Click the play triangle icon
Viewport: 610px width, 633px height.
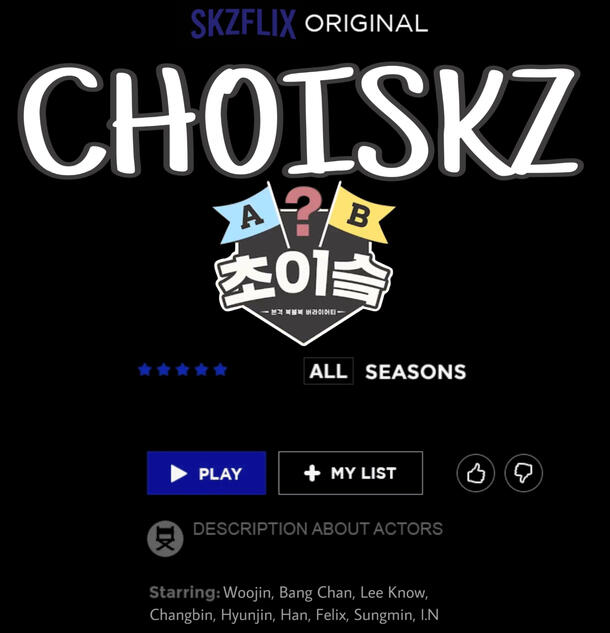tap(178, 474)
